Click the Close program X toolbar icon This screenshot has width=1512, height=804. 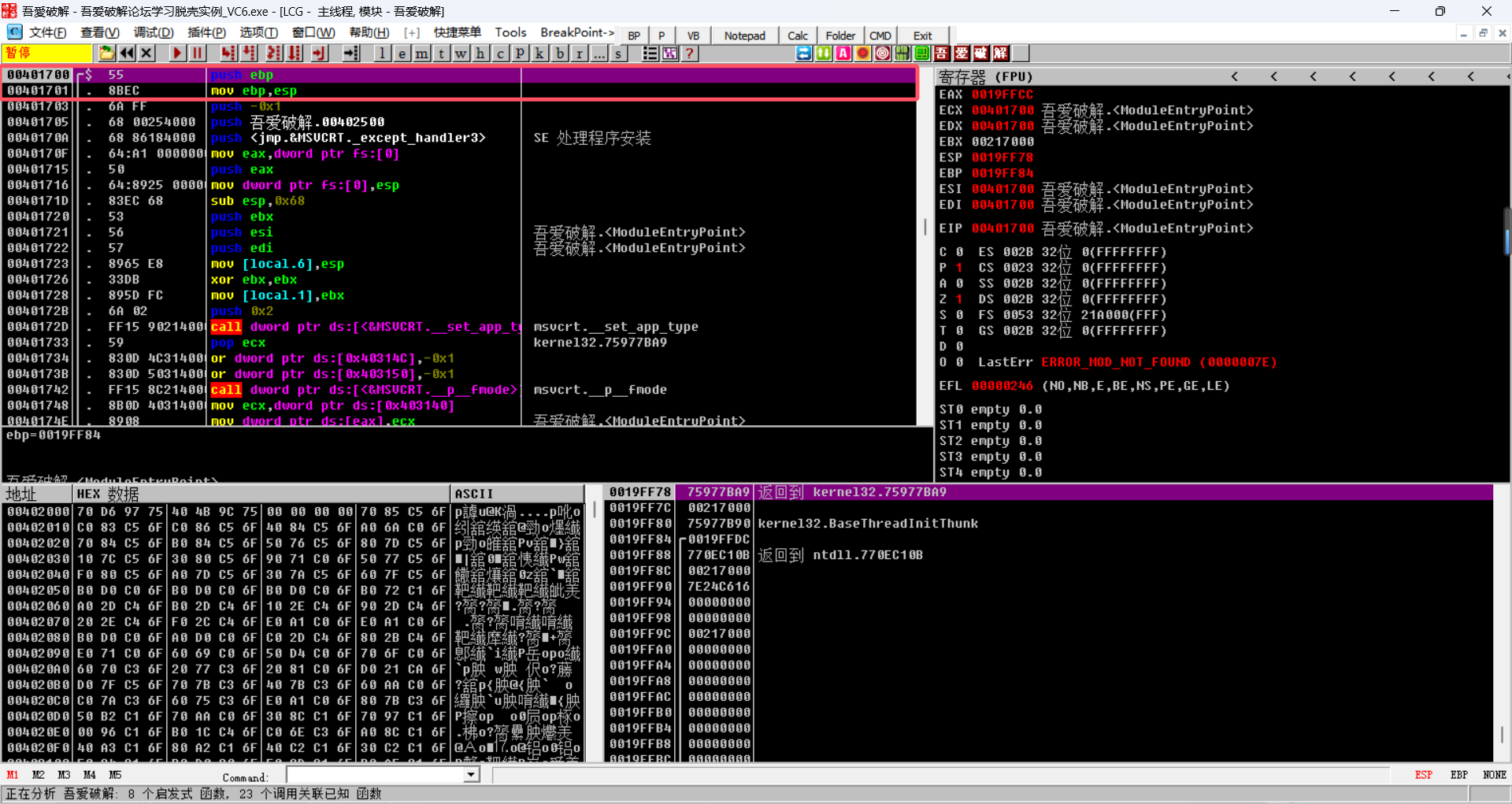coord(146,54)
